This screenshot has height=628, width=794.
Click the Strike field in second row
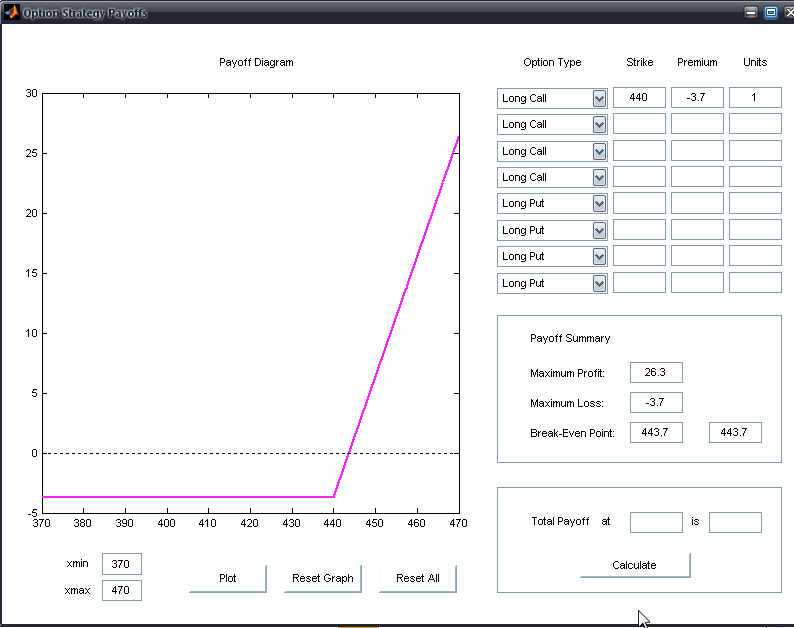(639, 124)
